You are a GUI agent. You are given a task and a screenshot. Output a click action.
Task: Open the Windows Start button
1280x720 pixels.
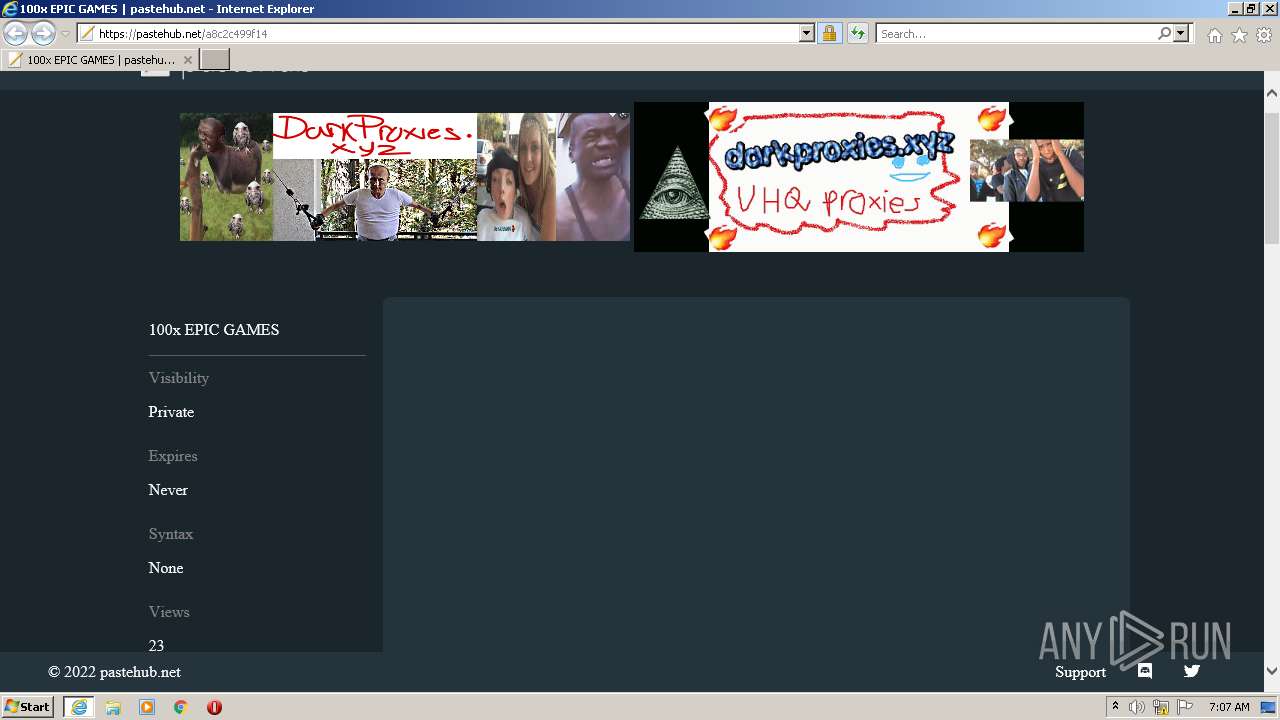[28, 707]
